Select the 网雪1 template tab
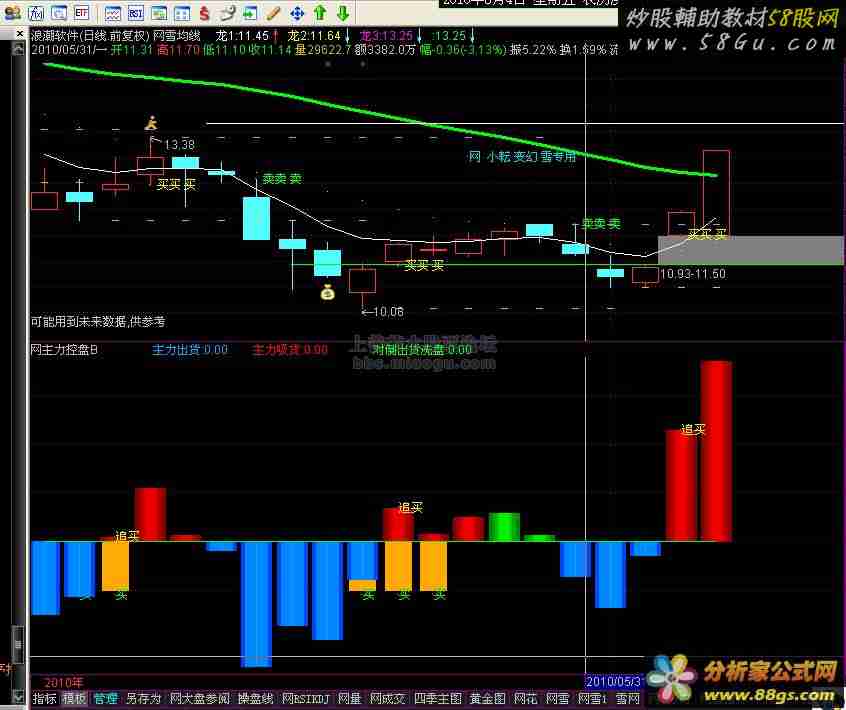 (592, 699)
